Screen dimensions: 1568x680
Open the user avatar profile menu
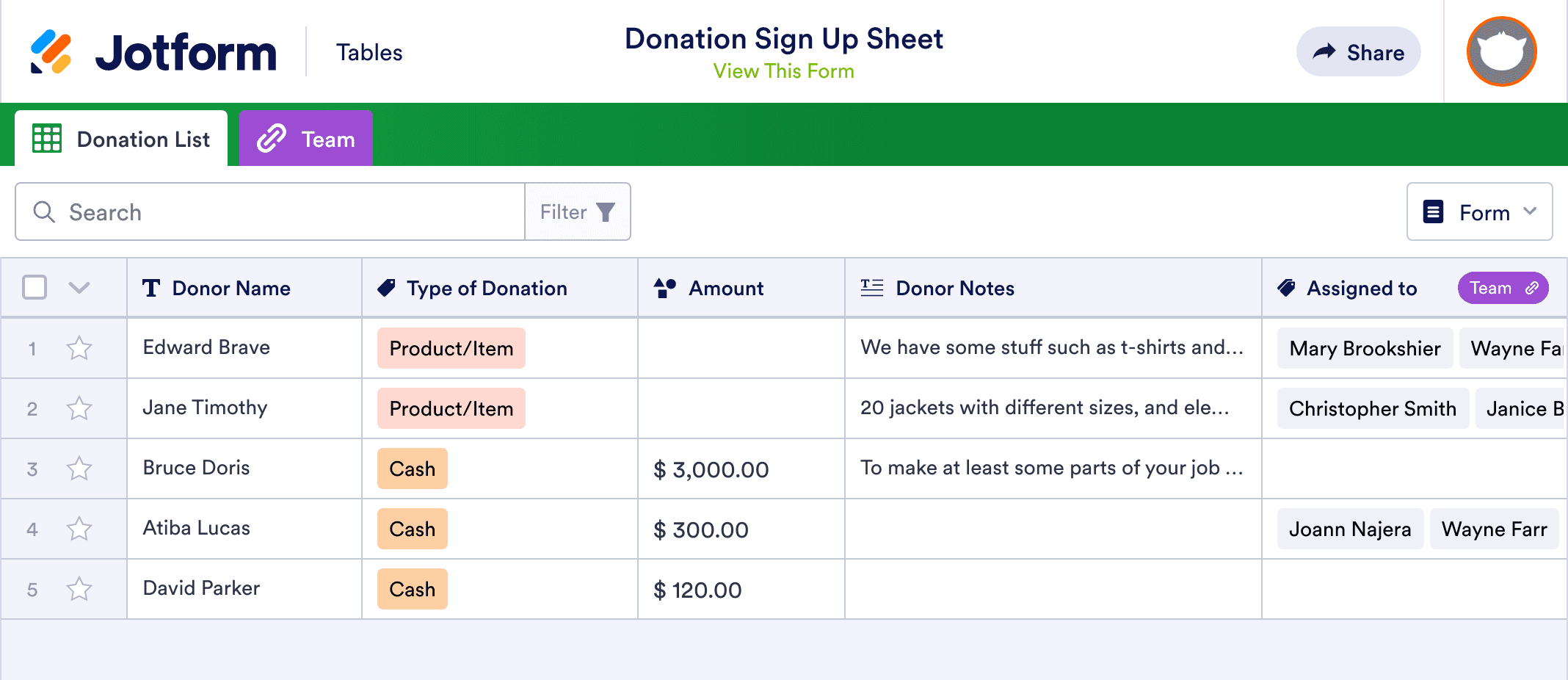tap(1501, 52)
